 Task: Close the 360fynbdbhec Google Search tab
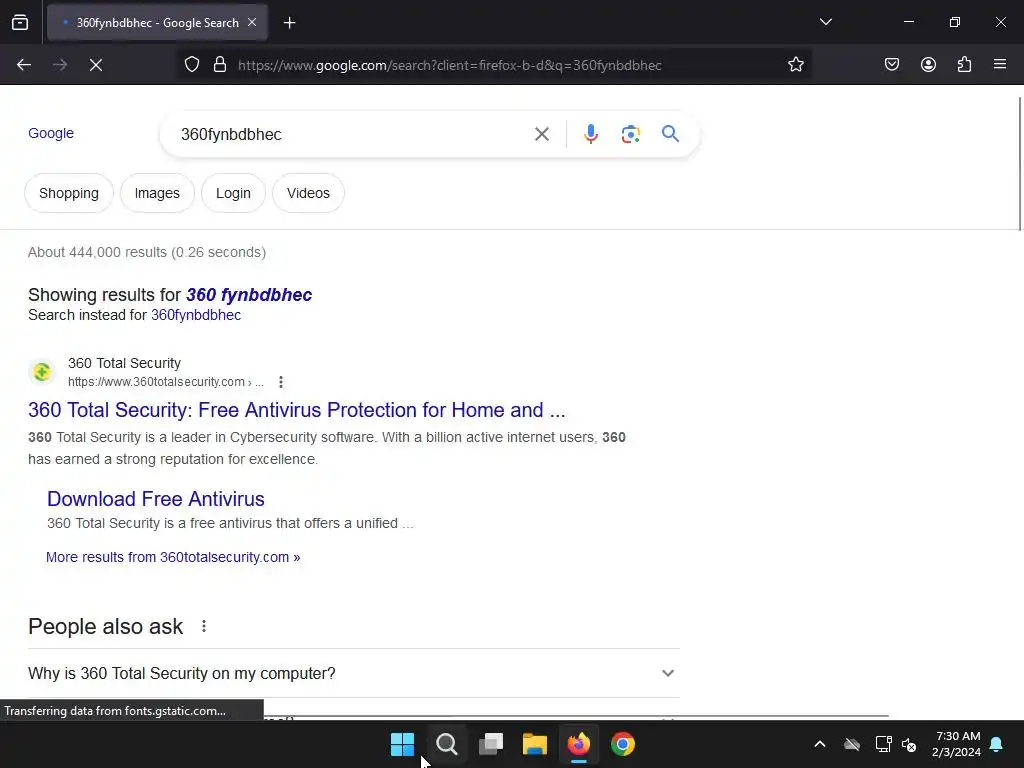tap(252, 22)
